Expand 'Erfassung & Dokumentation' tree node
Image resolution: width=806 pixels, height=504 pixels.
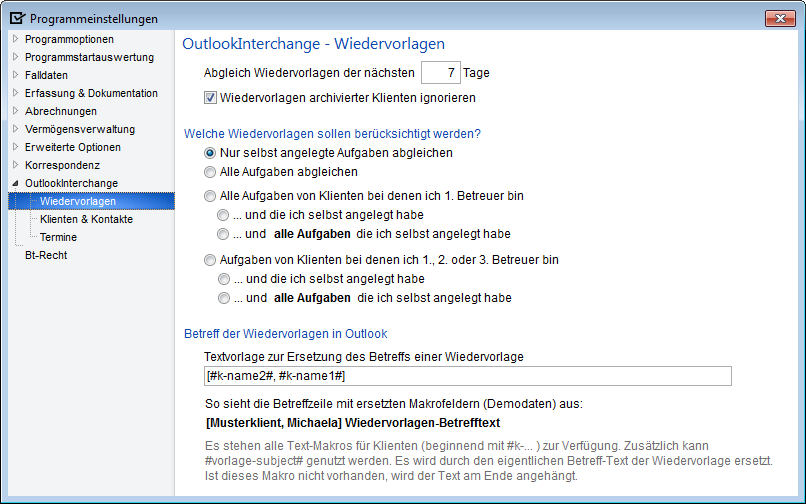(15, 93)
